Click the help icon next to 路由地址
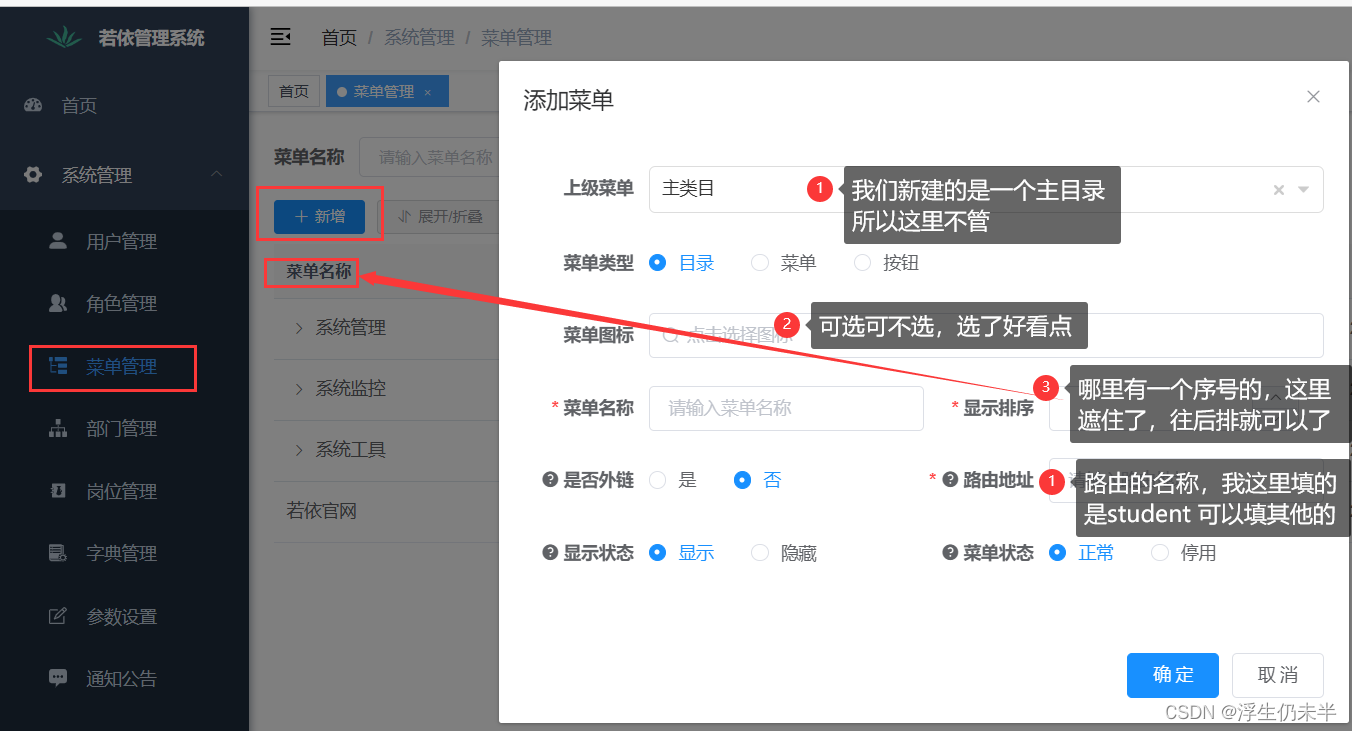1352x731 pixels. tap(950, 480)
